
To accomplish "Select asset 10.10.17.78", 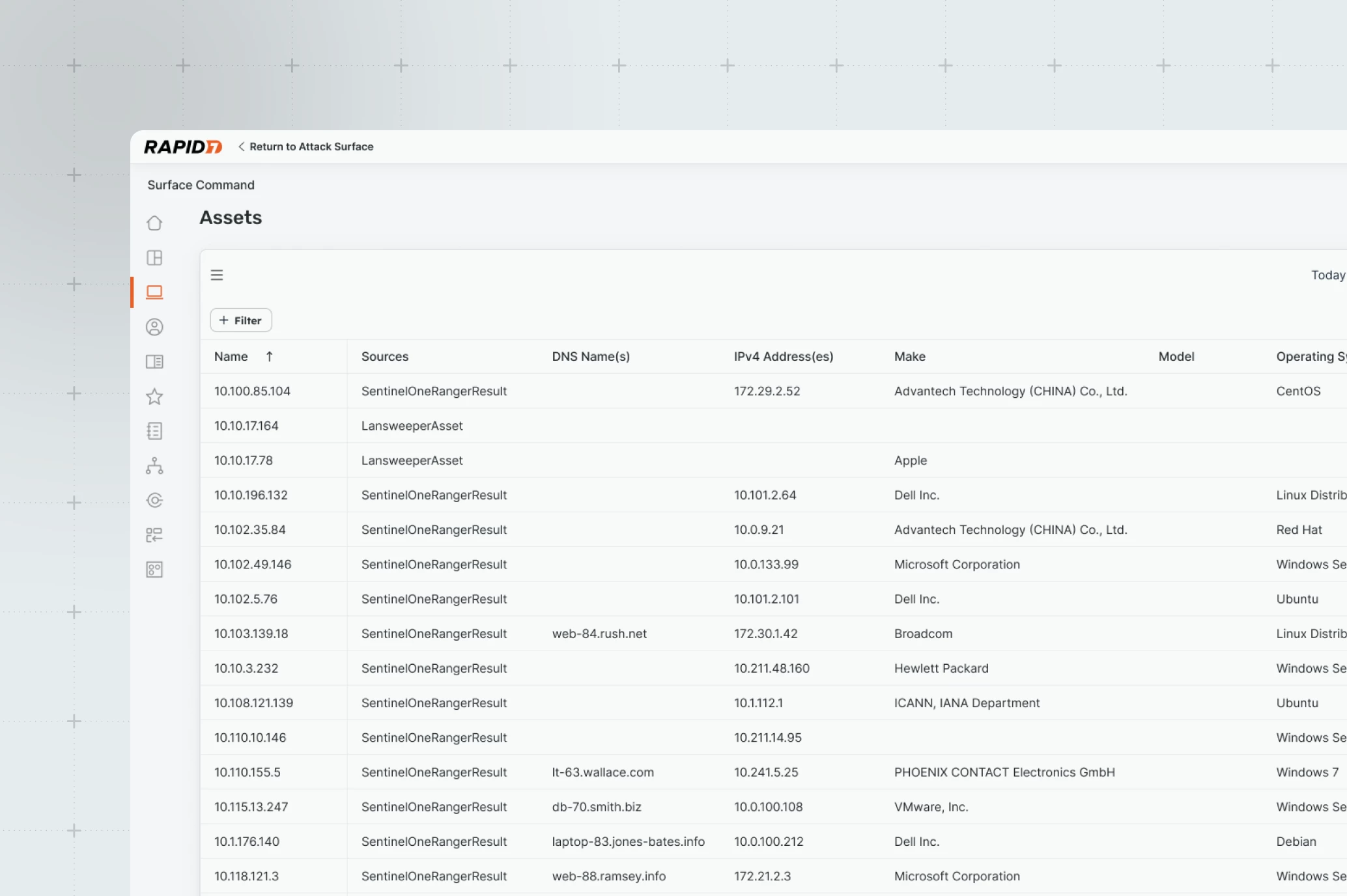I will (244, 460).
